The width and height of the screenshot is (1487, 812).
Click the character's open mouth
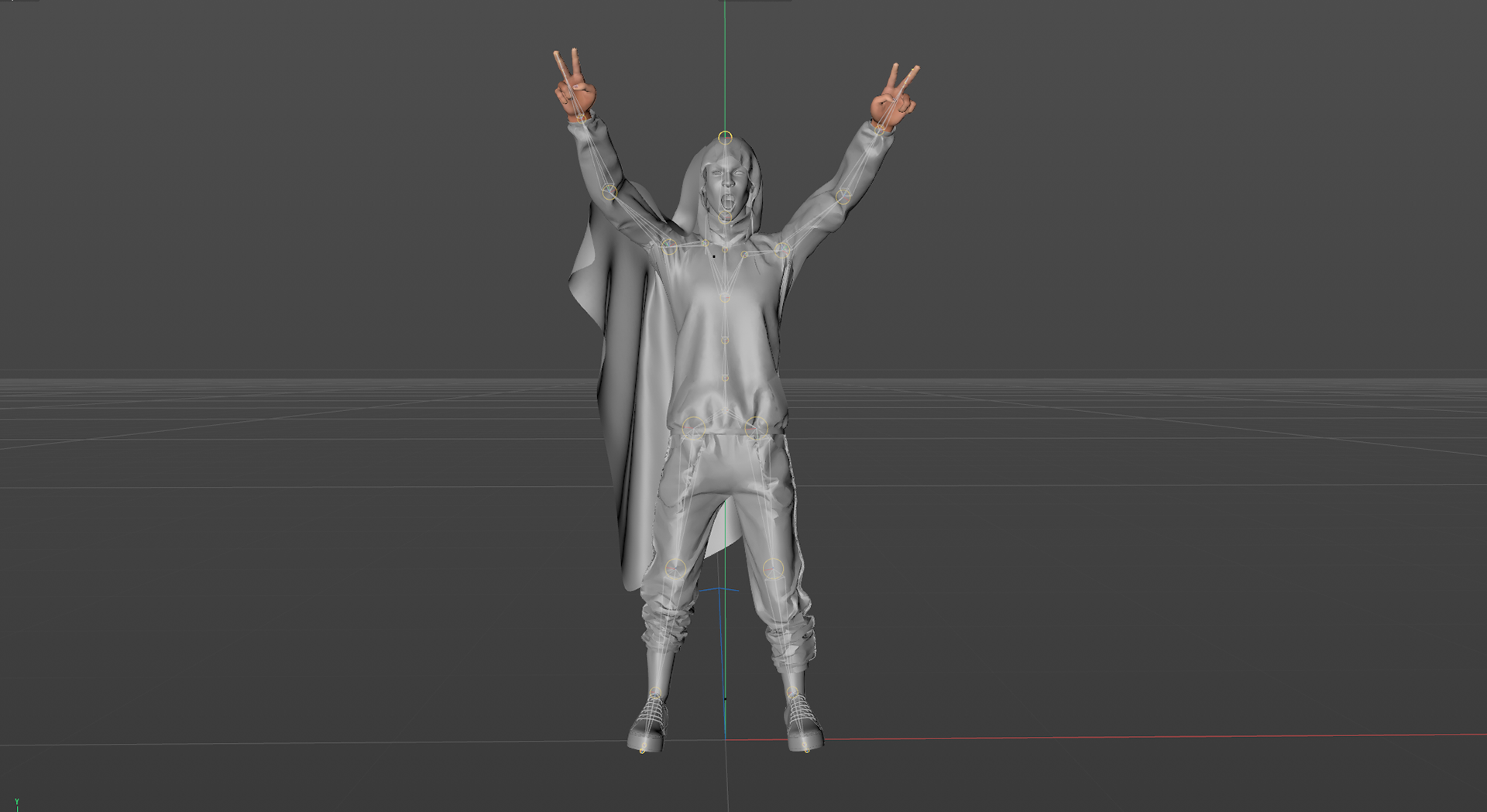point(727,203)
